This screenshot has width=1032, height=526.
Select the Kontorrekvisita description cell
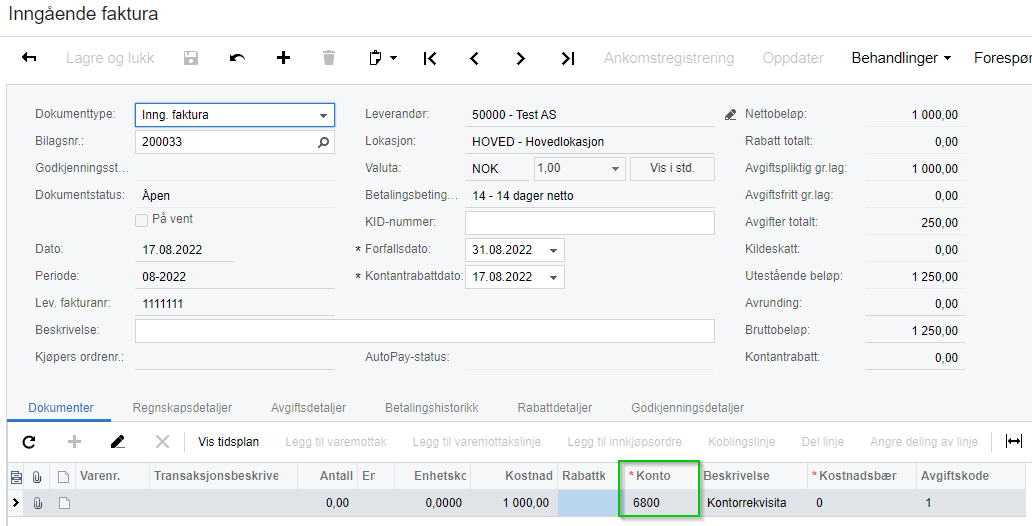point(754,503)
